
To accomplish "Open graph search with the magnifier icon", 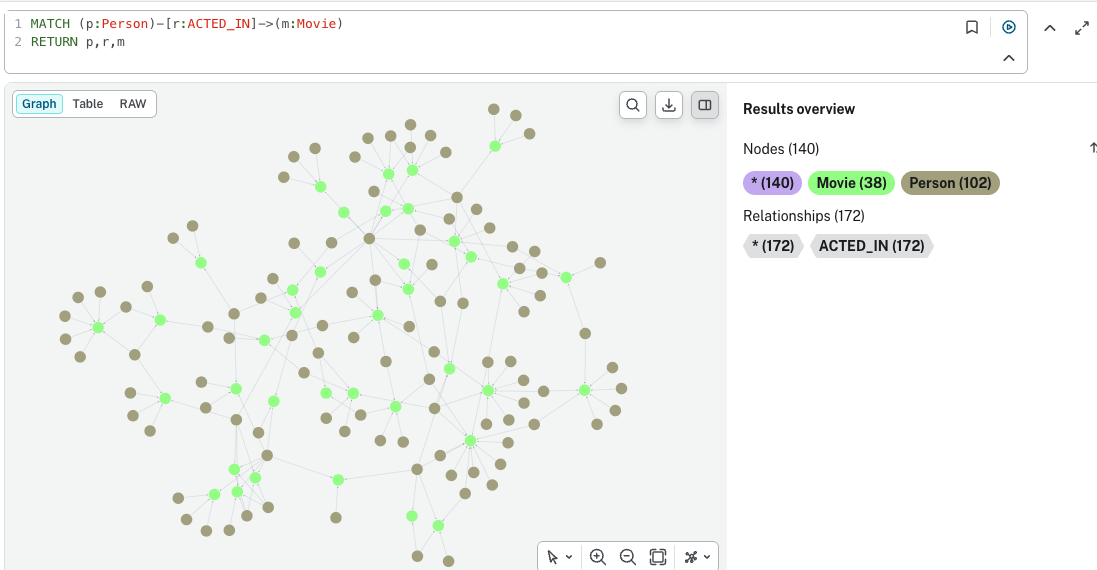I will (x=632, y=105).
